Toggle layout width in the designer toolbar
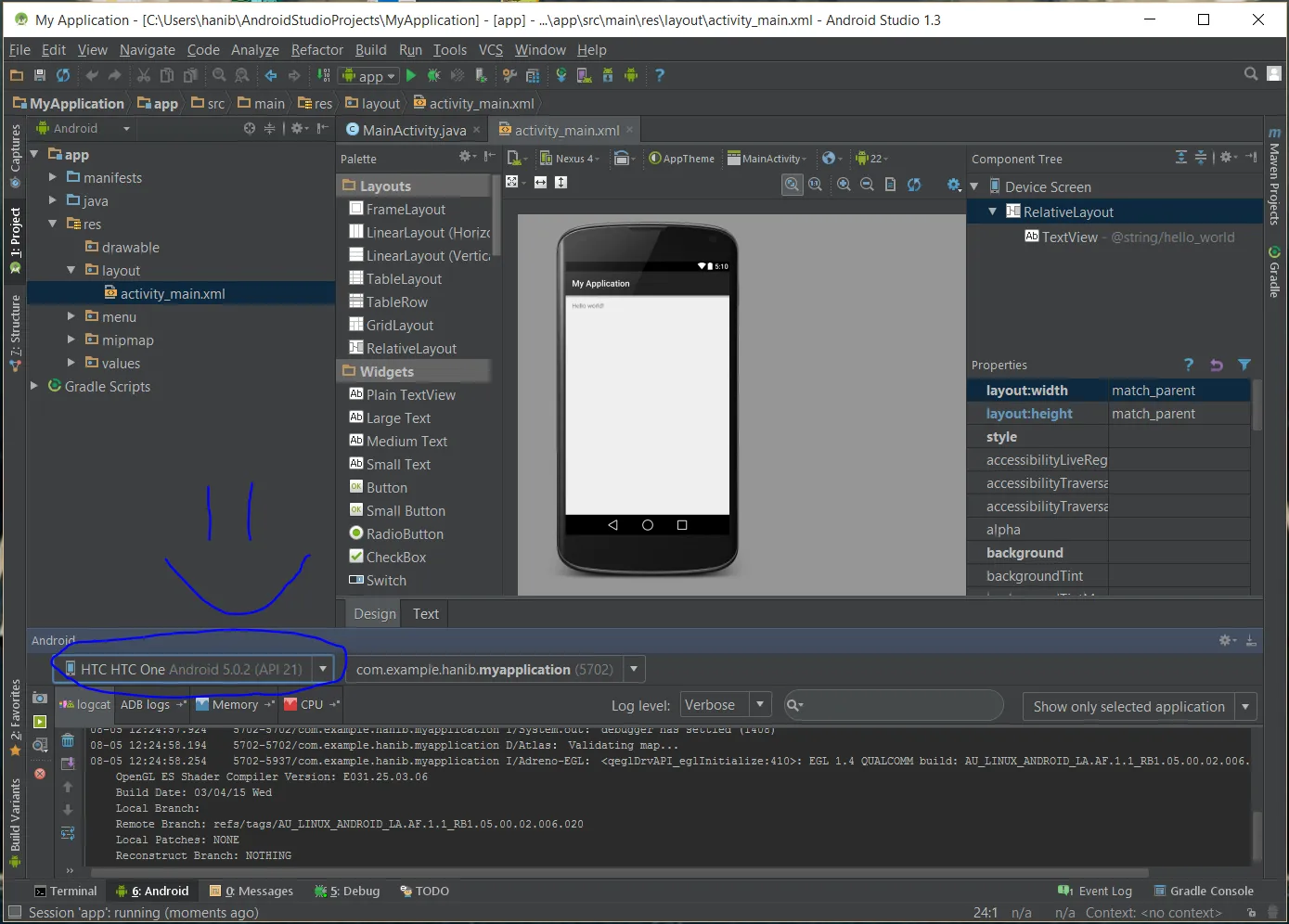This screenshot has width=1289, height=924. [540, 183]
